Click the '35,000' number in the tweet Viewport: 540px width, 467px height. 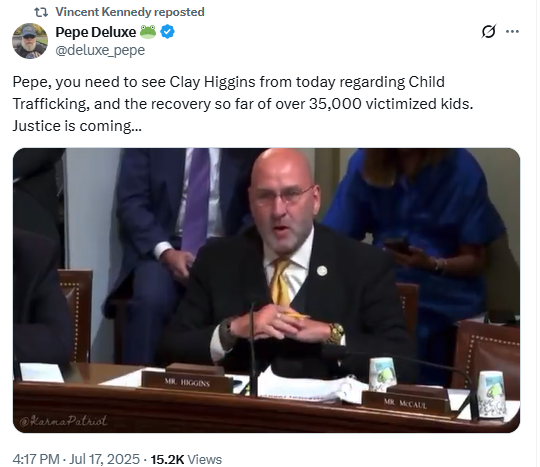pyautogui.click(x=335, y=104)
